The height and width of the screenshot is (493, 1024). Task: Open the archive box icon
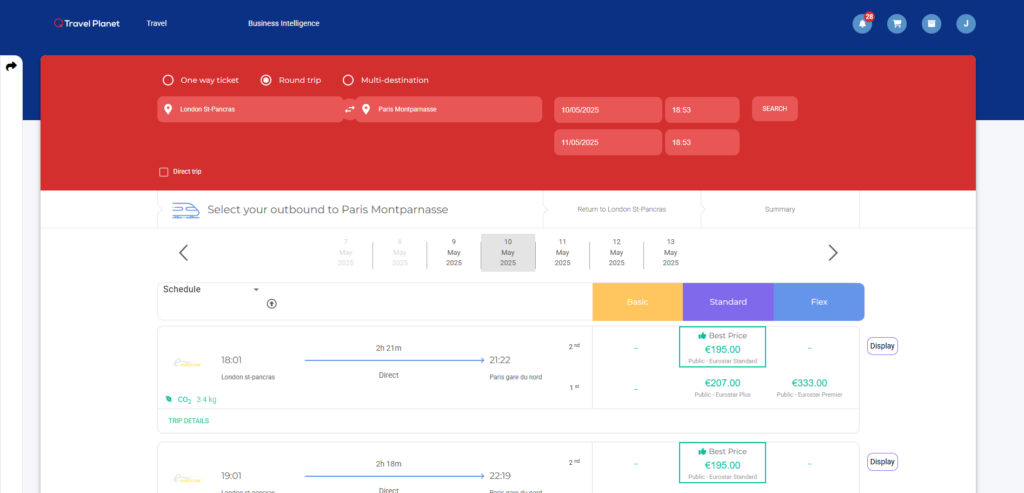(x=931, y=24)
